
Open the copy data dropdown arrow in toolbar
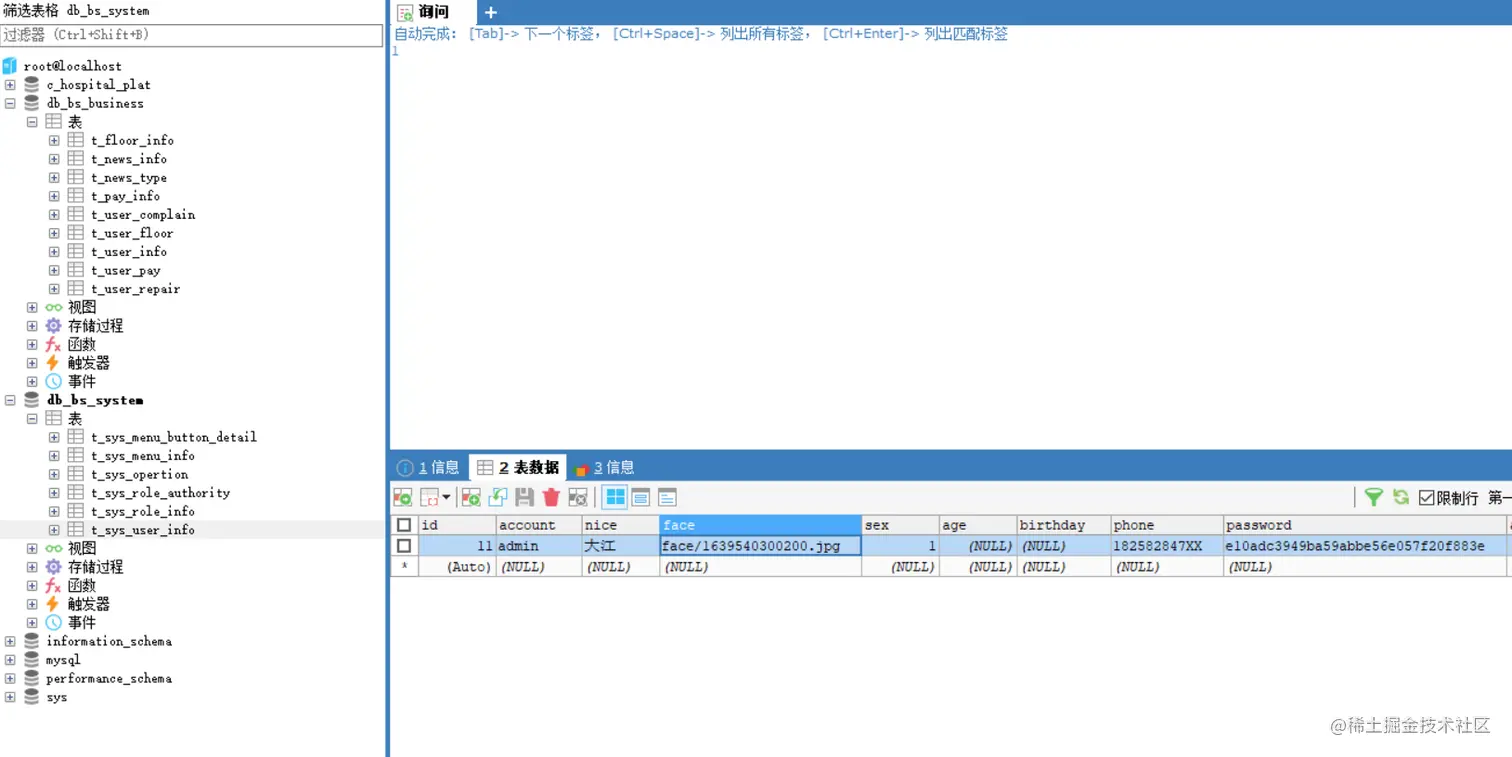(446, 497)
